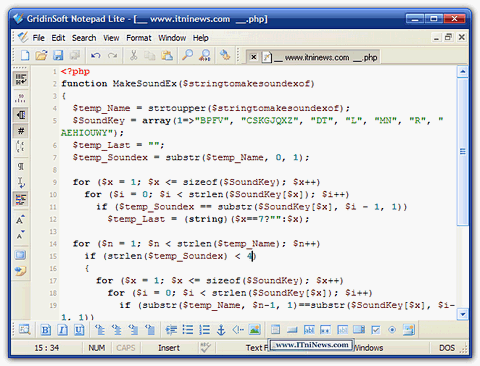Toggle the gutter margin icon in sidebar
This screenshot has width=480, height=366.
[x=21, y=115]
